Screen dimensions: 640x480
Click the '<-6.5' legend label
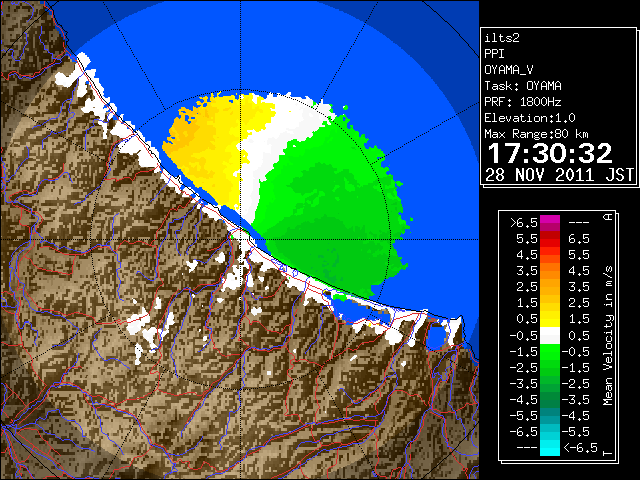[580, 448]
